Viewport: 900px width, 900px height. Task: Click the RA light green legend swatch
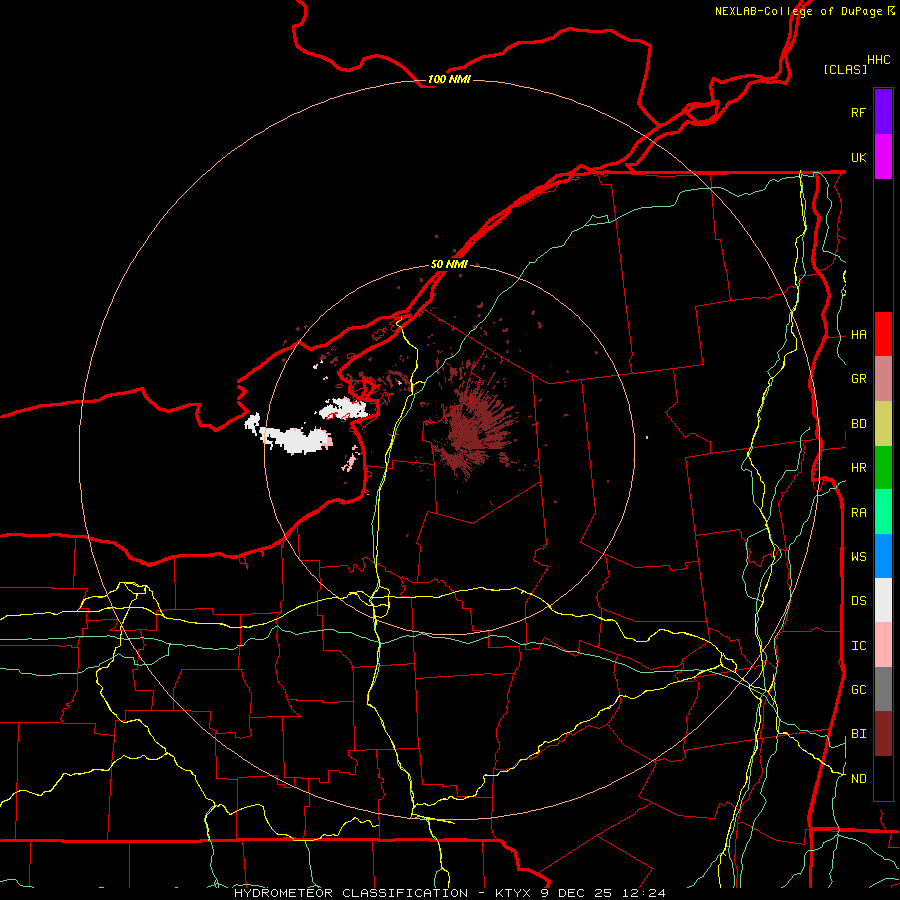[883, 512]
